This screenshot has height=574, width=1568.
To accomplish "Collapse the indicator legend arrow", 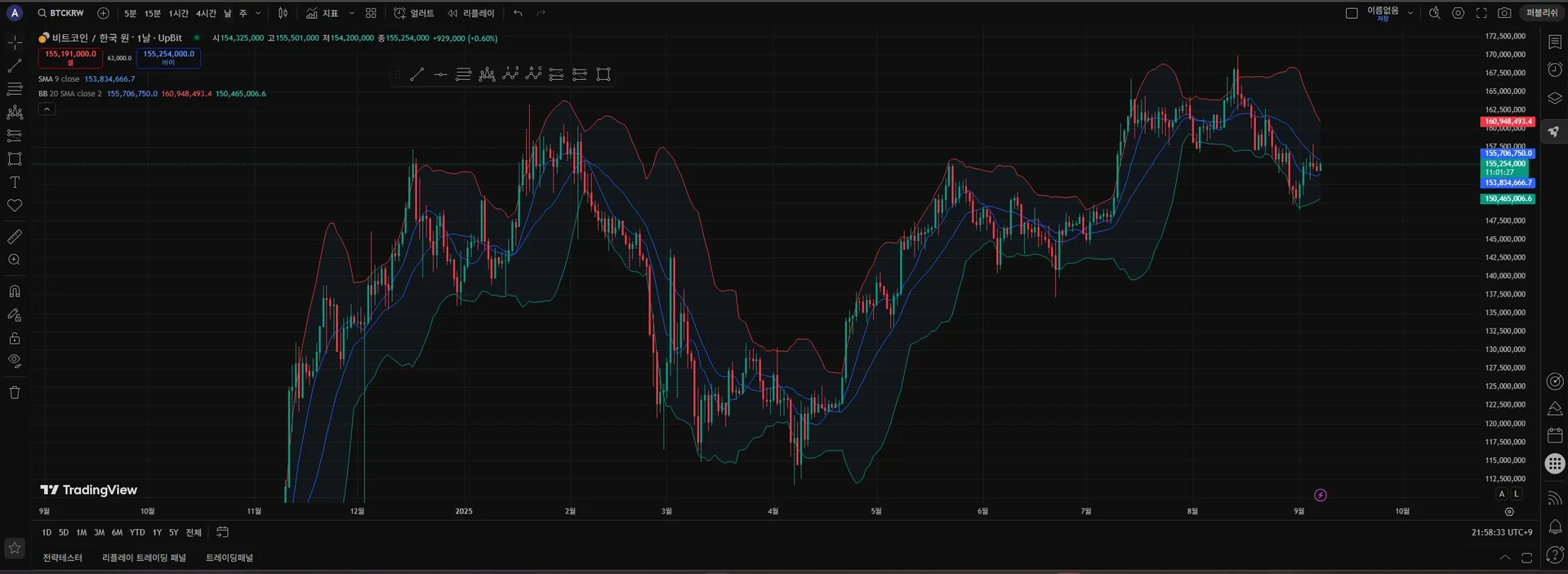I will coord(47,109).
